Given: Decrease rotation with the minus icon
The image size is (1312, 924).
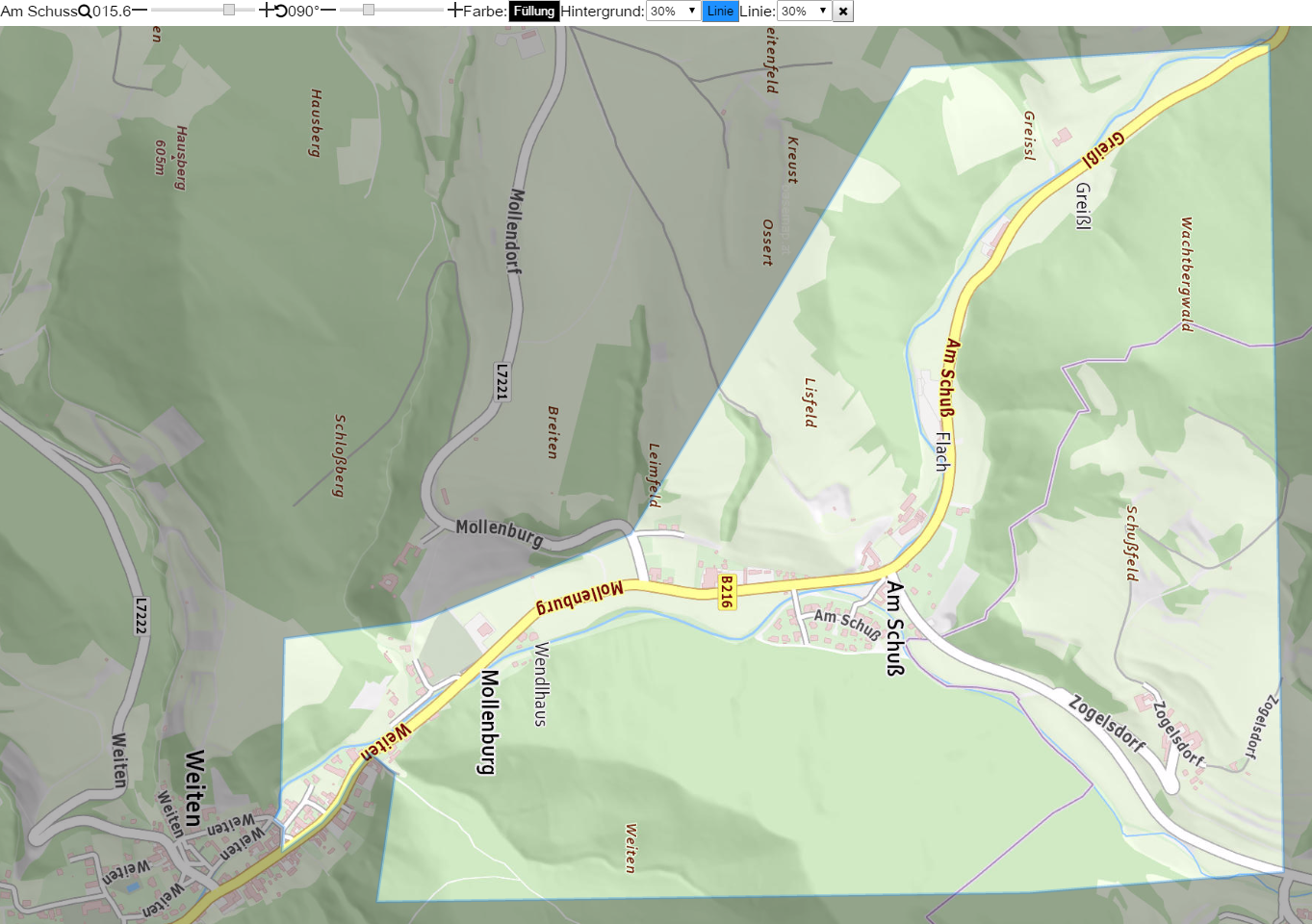Looking at the screenshot, I should 328,11.
